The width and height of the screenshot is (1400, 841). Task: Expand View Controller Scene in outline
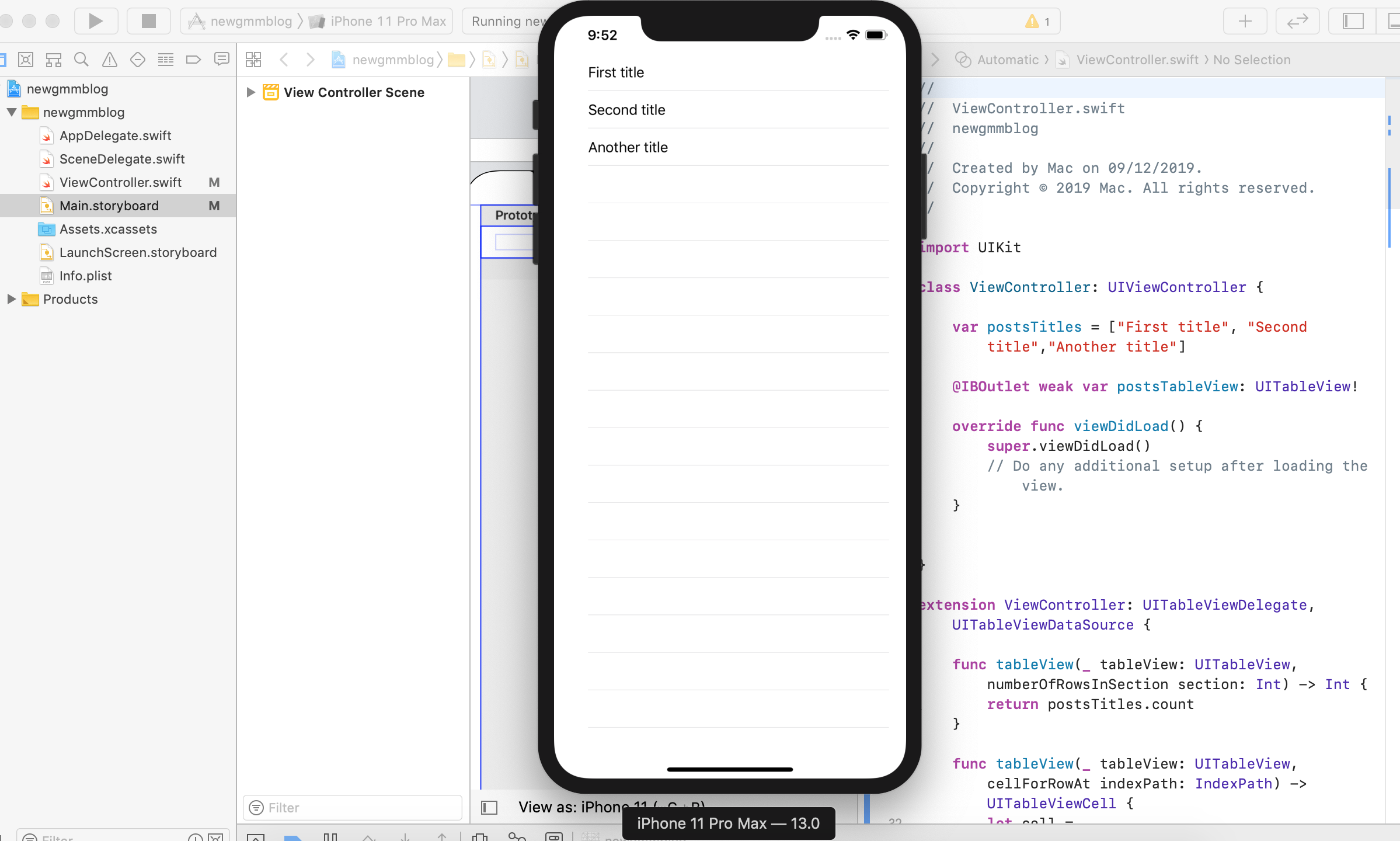tap(250, 92)
